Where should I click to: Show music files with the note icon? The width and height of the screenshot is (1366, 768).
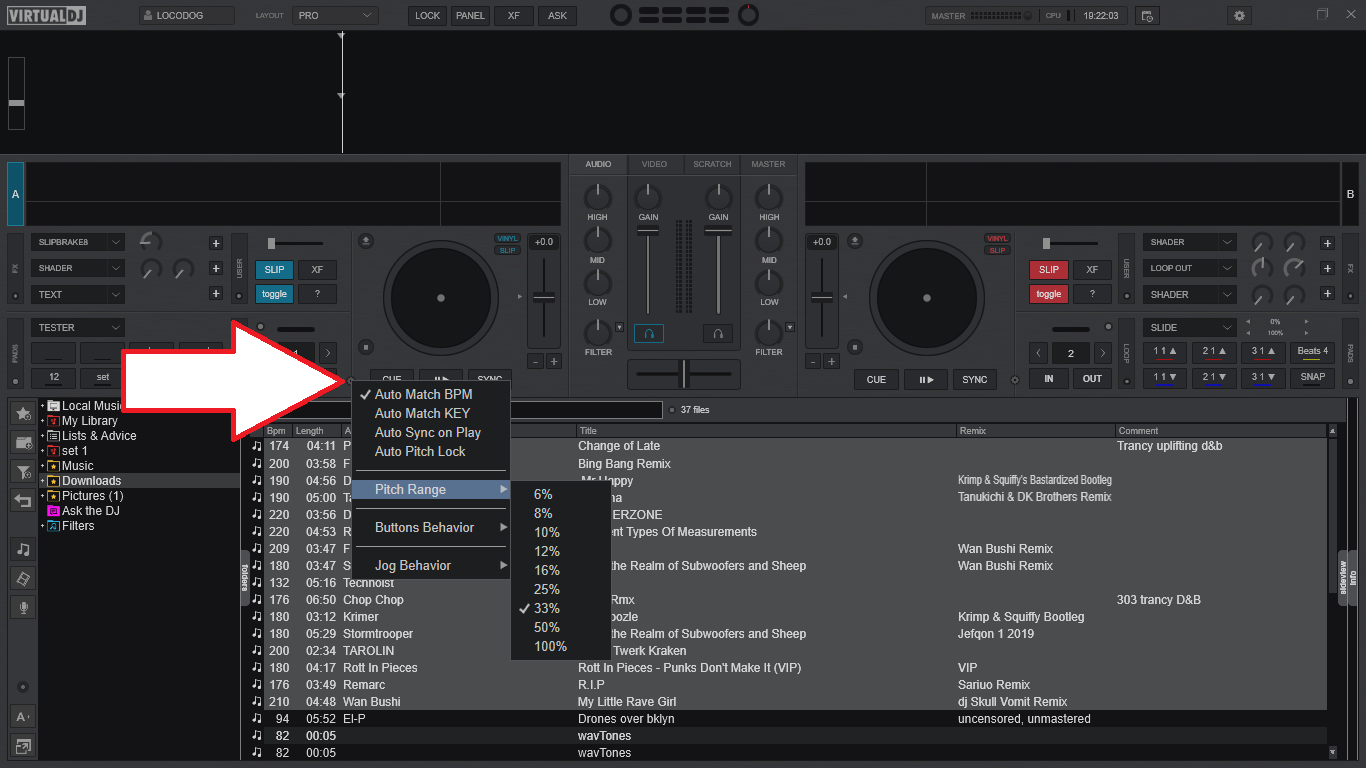tap(23, 549)
